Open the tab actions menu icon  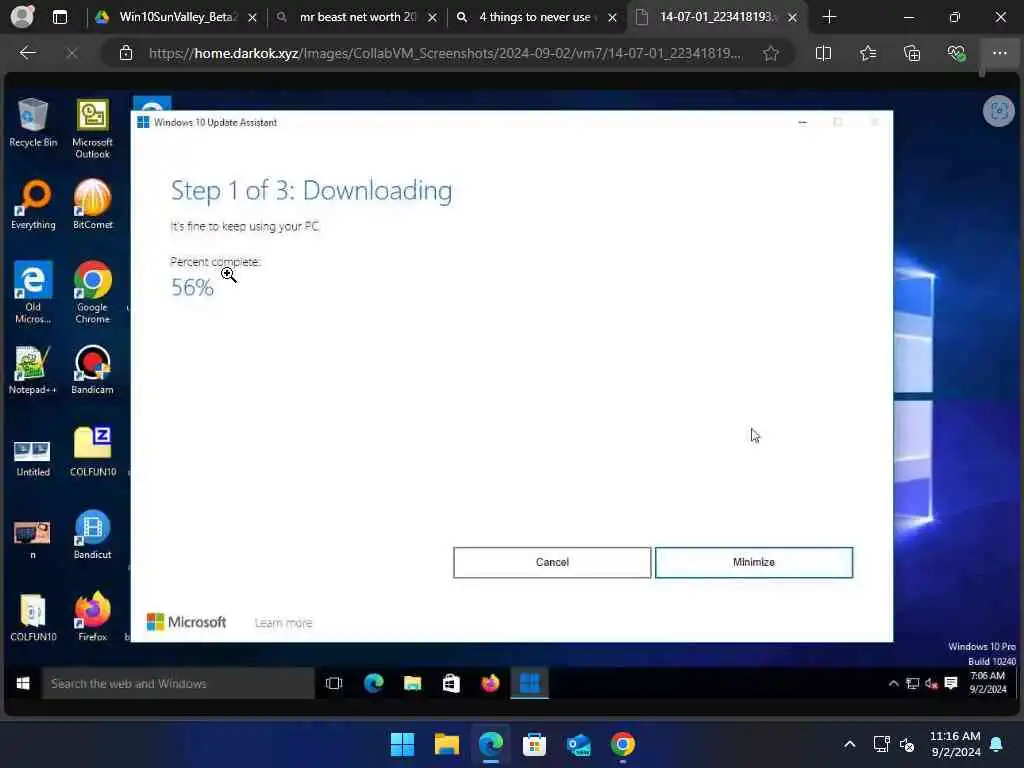click(x=59, y=17)
